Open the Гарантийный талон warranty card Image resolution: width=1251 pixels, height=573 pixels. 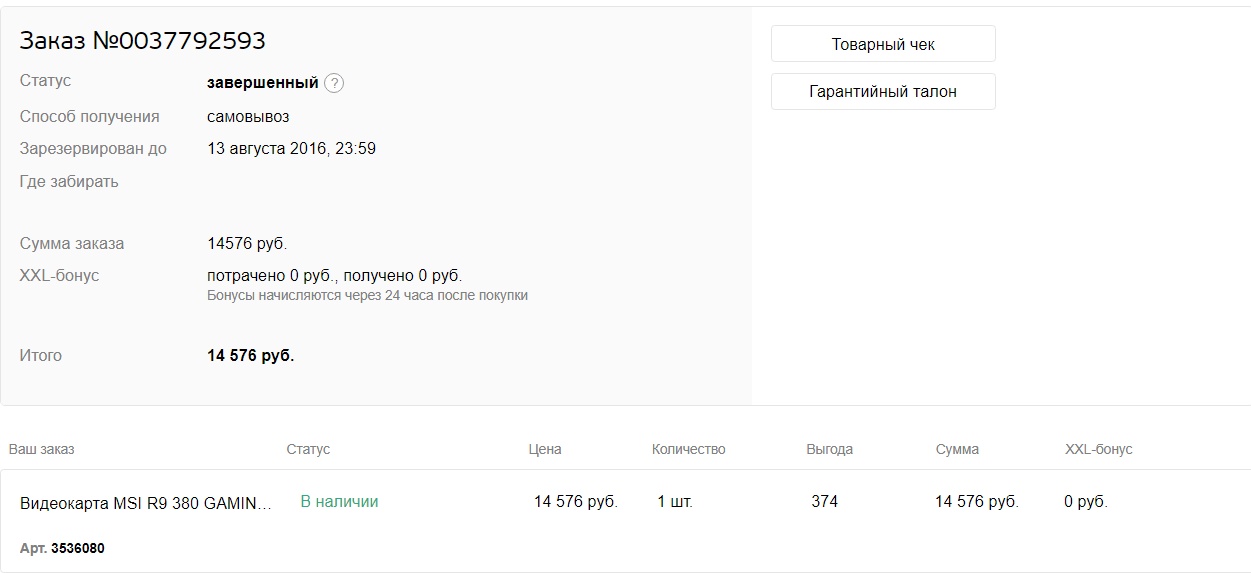tap(883, 91)
